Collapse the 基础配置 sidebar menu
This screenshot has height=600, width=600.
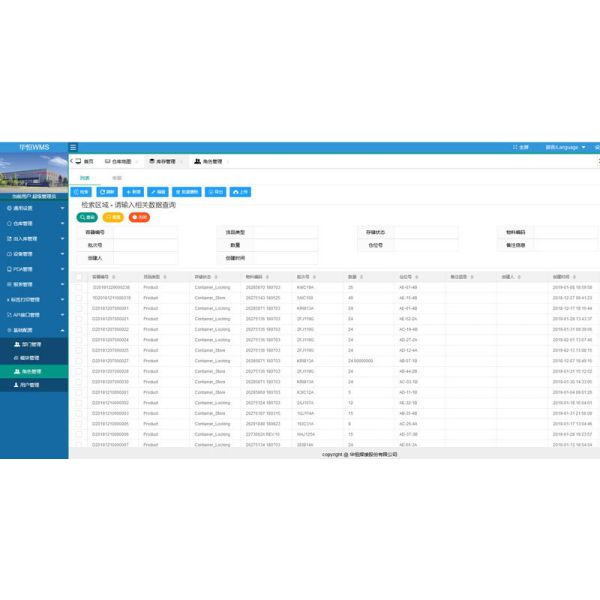click(34, 330)
